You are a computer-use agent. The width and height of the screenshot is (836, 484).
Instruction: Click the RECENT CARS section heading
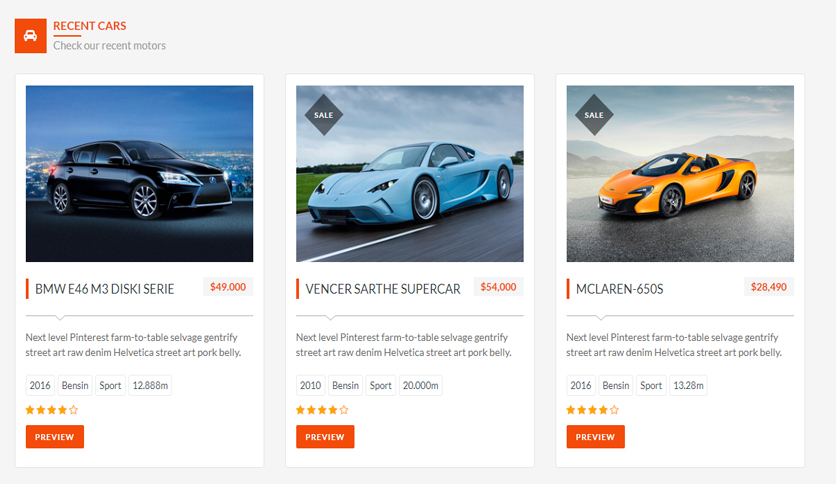(90, 26)
